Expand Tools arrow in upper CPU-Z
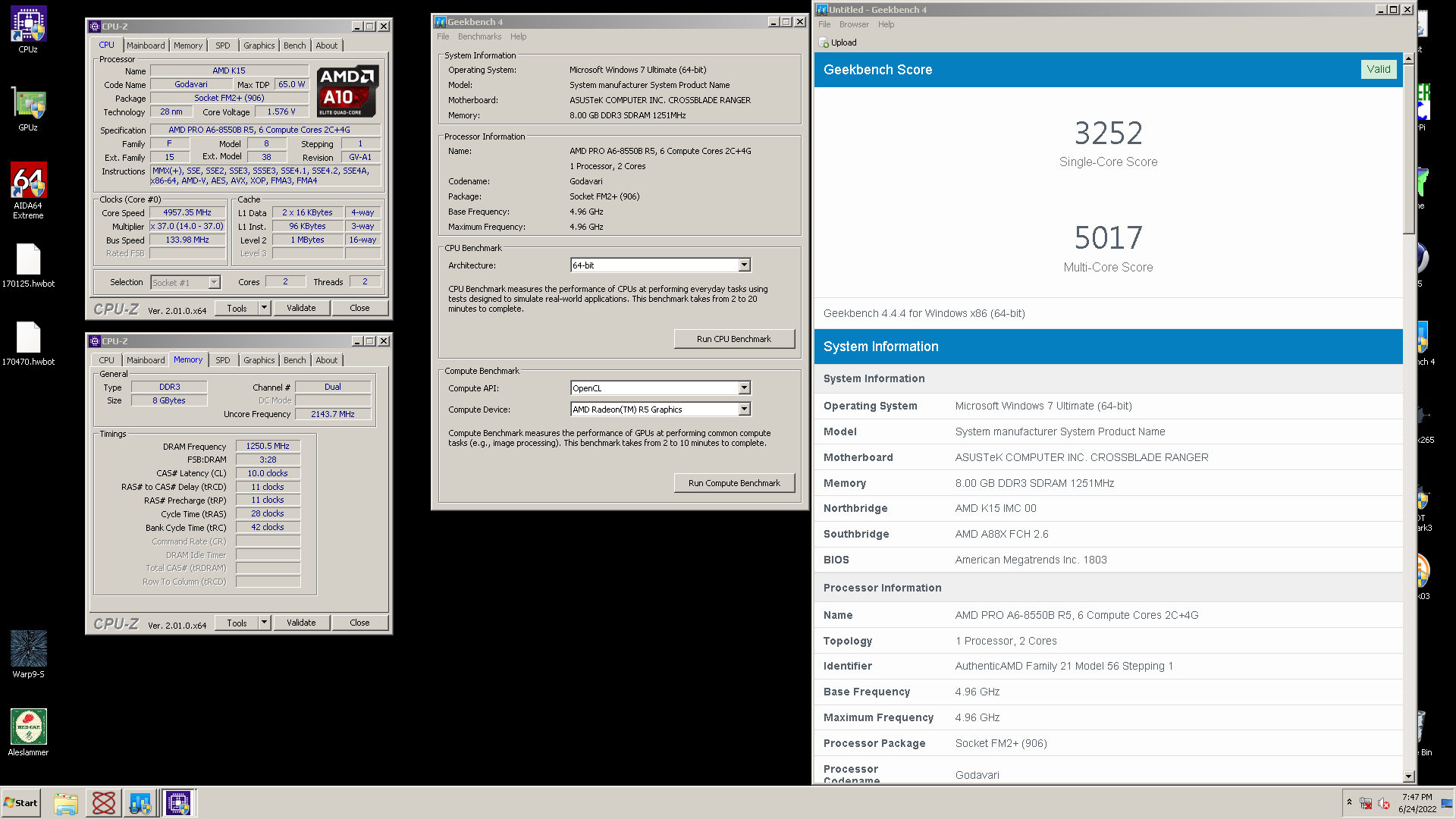The image size is (1456, 819). click(x=264, y=308)
